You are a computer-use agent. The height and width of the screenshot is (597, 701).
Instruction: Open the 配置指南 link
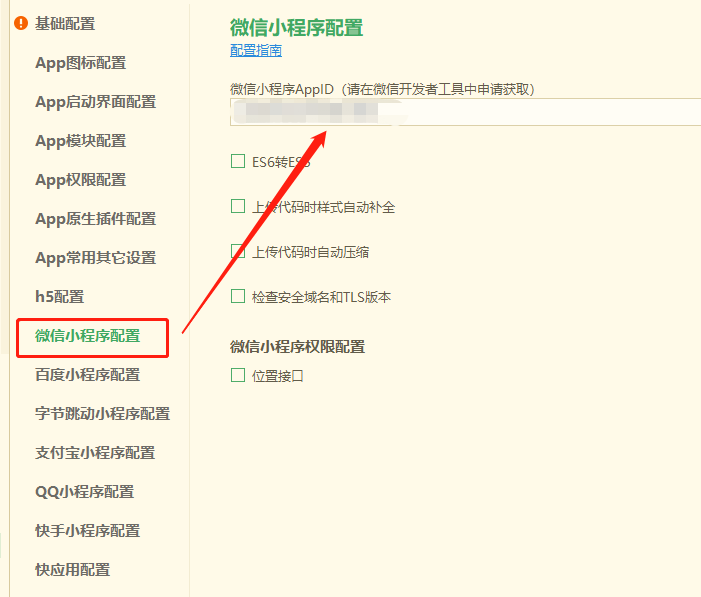click(256, 50)
